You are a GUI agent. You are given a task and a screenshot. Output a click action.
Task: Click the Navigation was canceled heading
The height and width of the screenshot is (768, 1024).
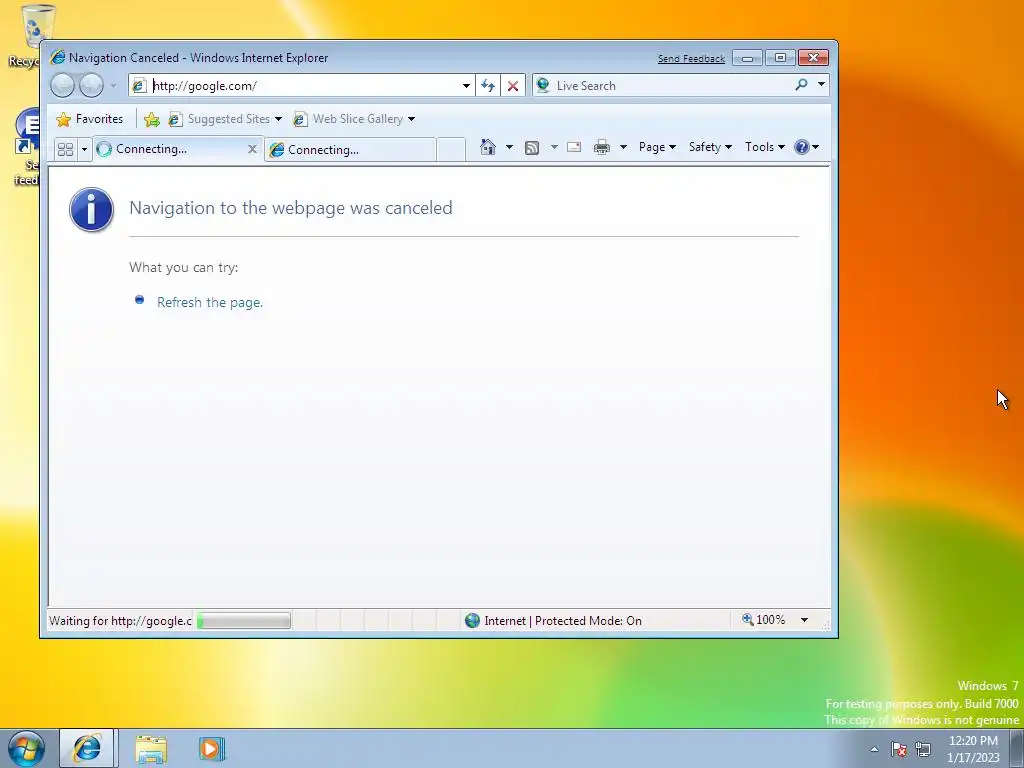291,208
